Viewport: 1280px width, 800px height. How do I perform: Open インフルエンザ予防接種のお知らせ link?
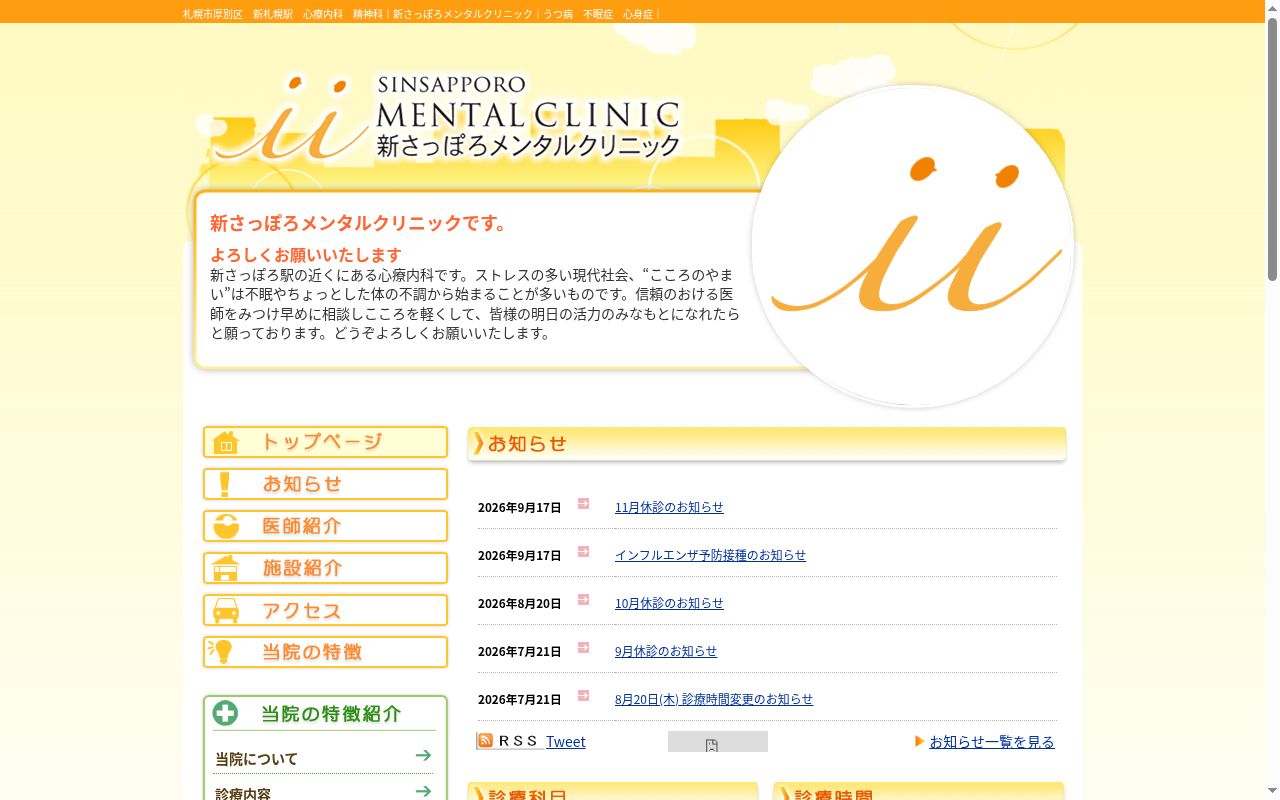(x=710, y=555)
